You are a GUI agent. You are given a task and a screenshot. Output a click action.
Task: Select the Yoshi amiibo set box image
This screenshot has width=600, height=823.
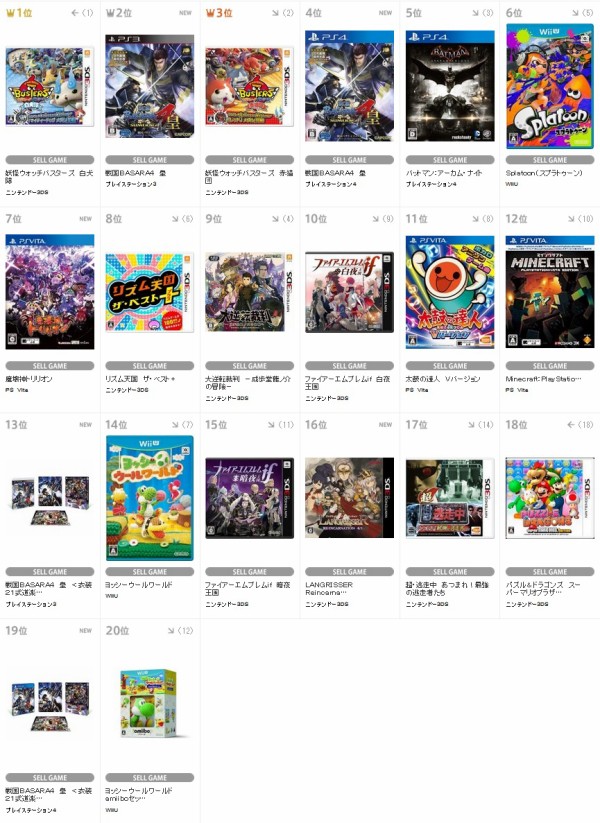tap(148, 703)
